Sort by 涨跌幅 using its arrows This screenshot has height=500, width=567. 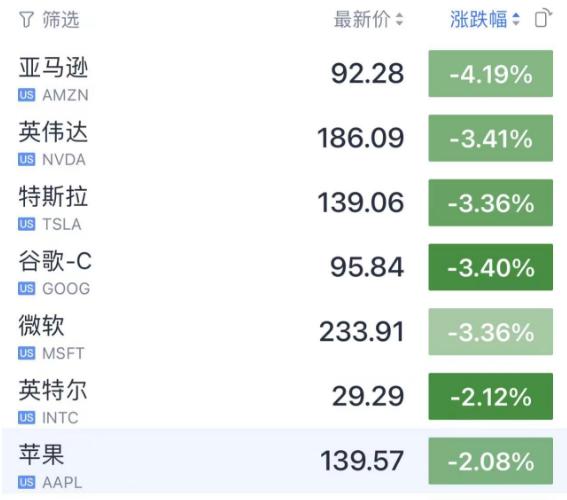click(516, 19)
